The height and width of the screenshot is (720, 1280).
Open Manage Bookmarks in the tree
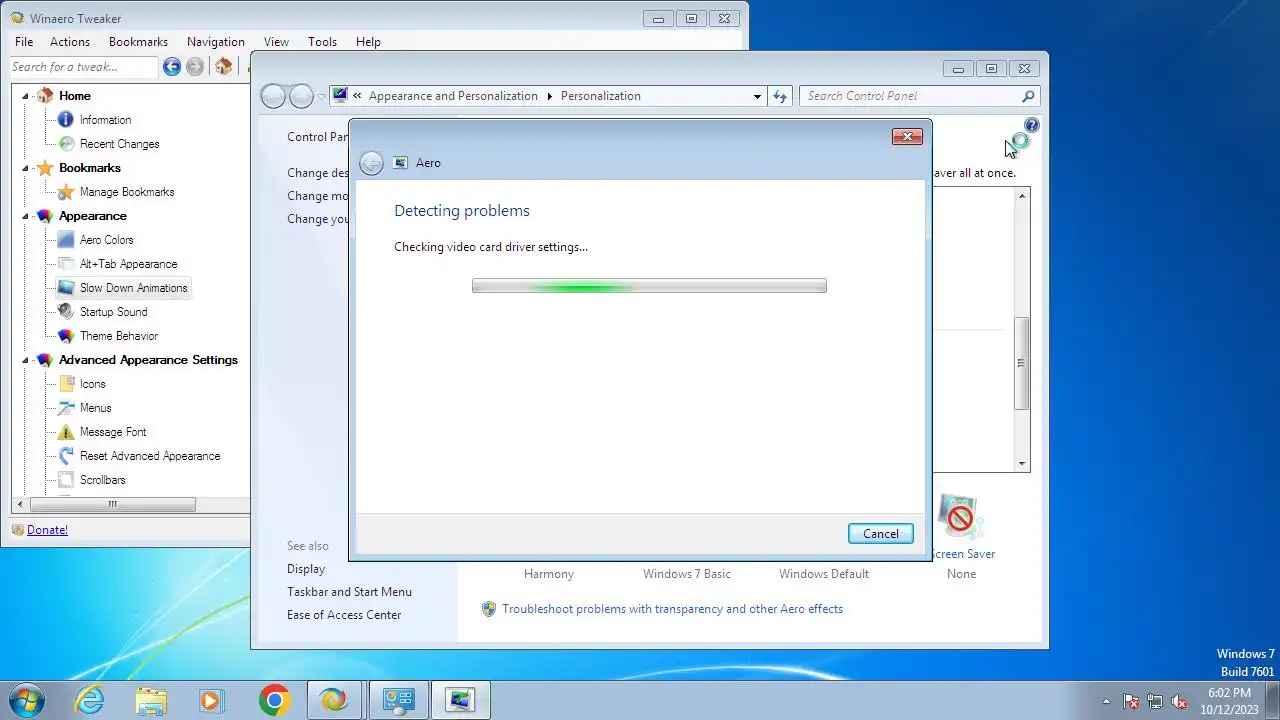[x=127, y=192]
